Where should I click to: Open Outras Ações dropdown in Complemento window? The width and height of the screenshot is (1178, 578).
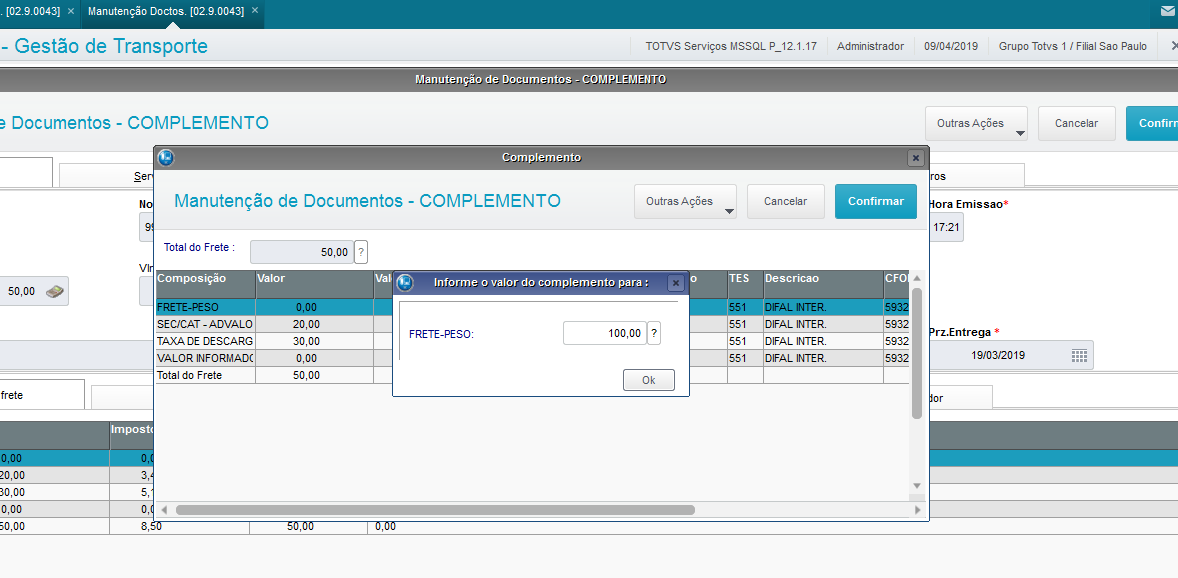point(685,201)
